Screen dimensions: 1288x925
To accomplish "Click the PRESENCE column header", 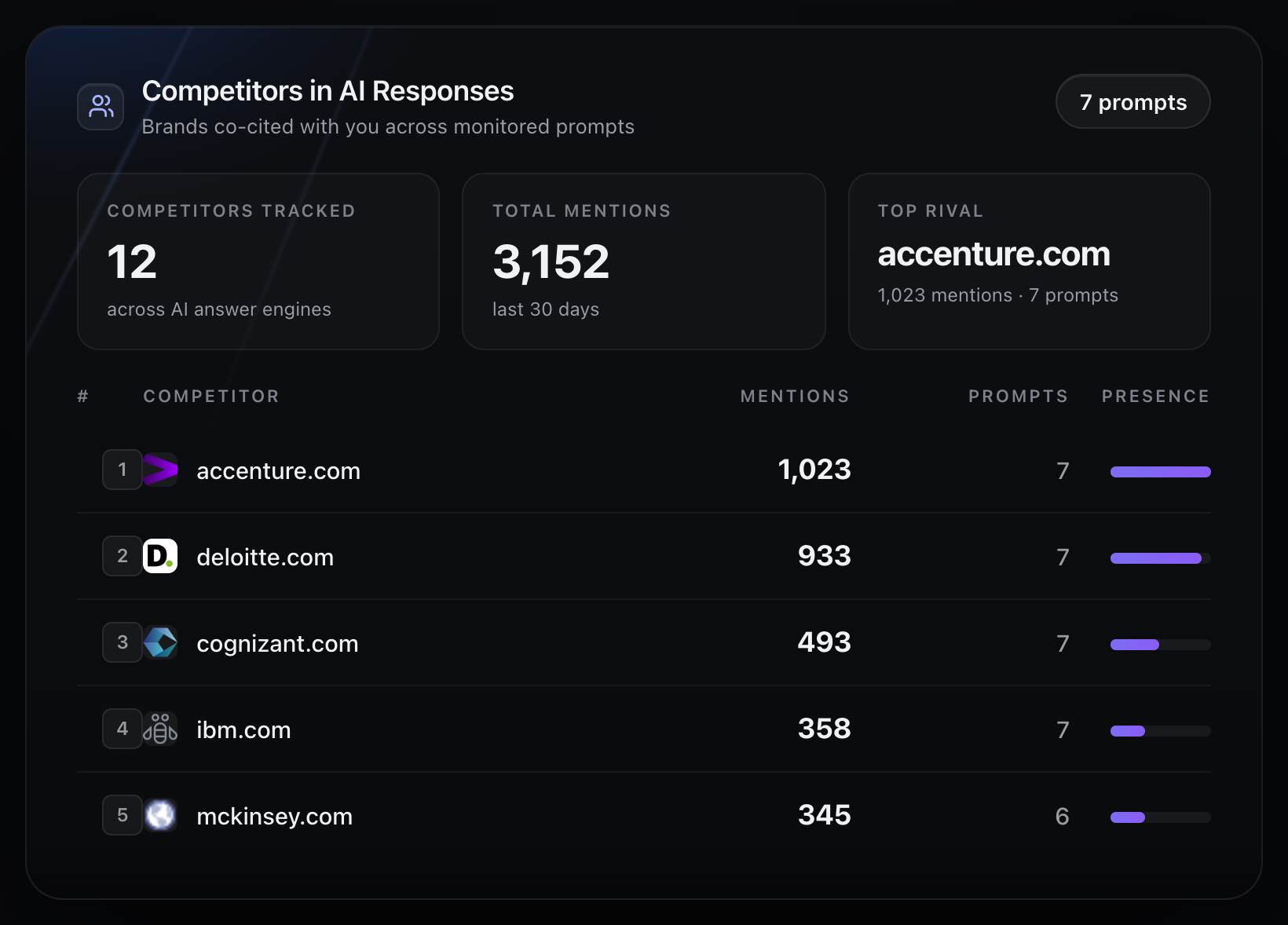I will pyautogui.click(x=1155, y=397).
